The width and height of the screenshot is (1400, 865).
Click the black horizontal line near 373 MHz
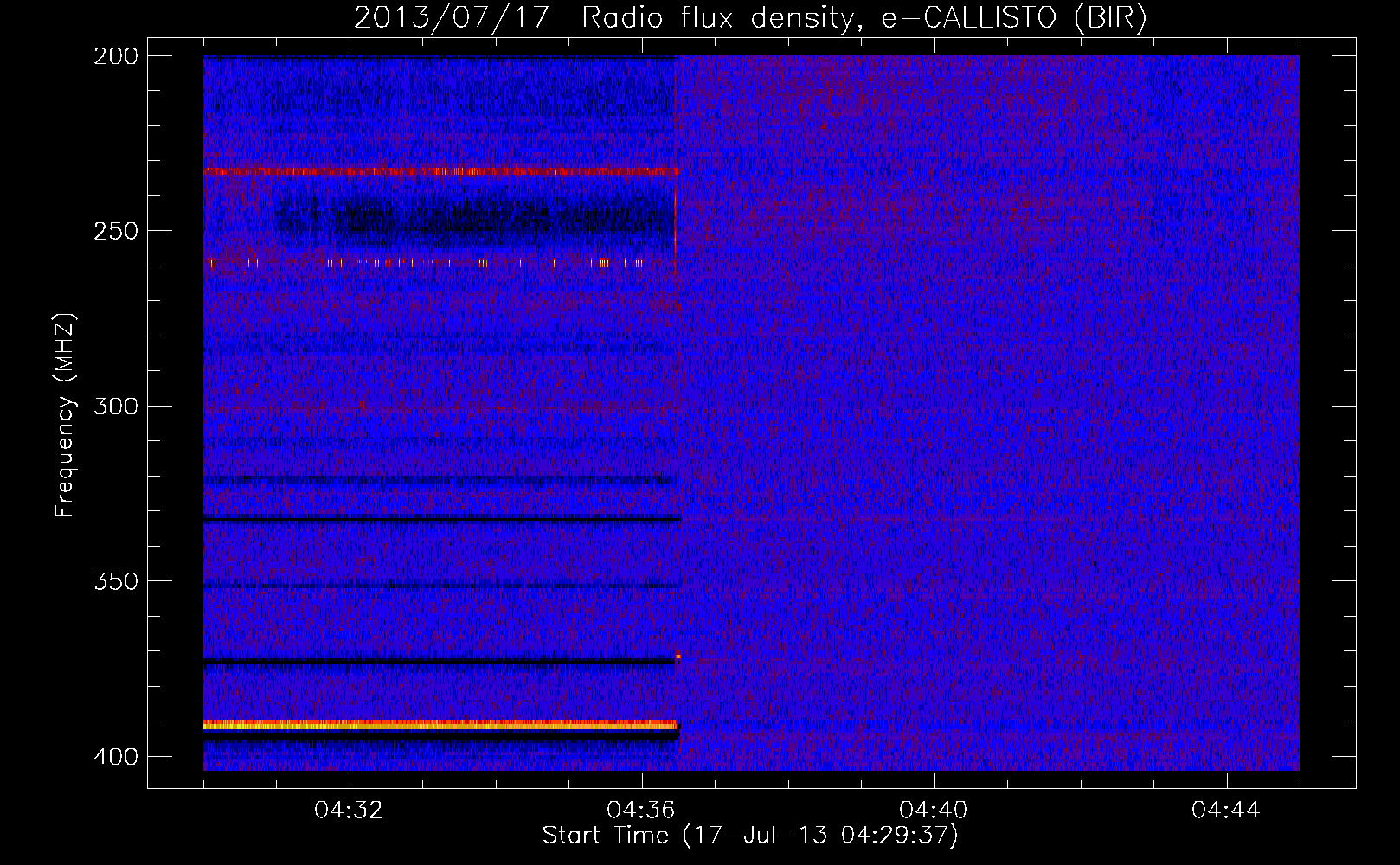440,661
